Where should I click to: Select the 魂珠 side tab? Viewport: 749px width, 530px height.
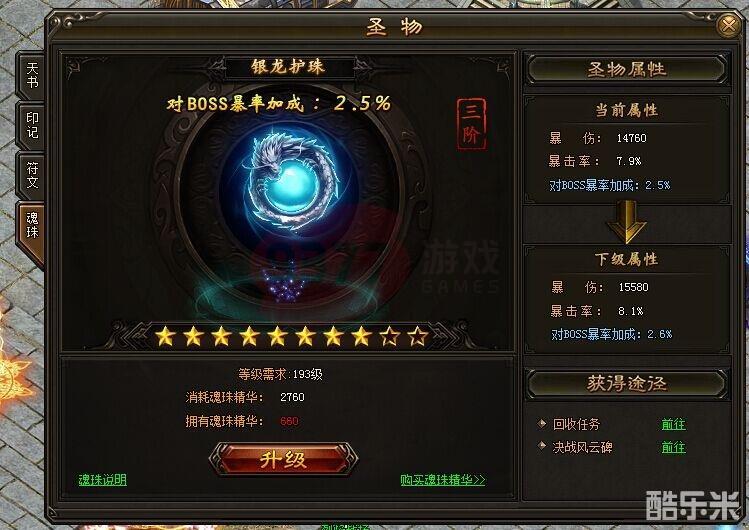(32, 227)
